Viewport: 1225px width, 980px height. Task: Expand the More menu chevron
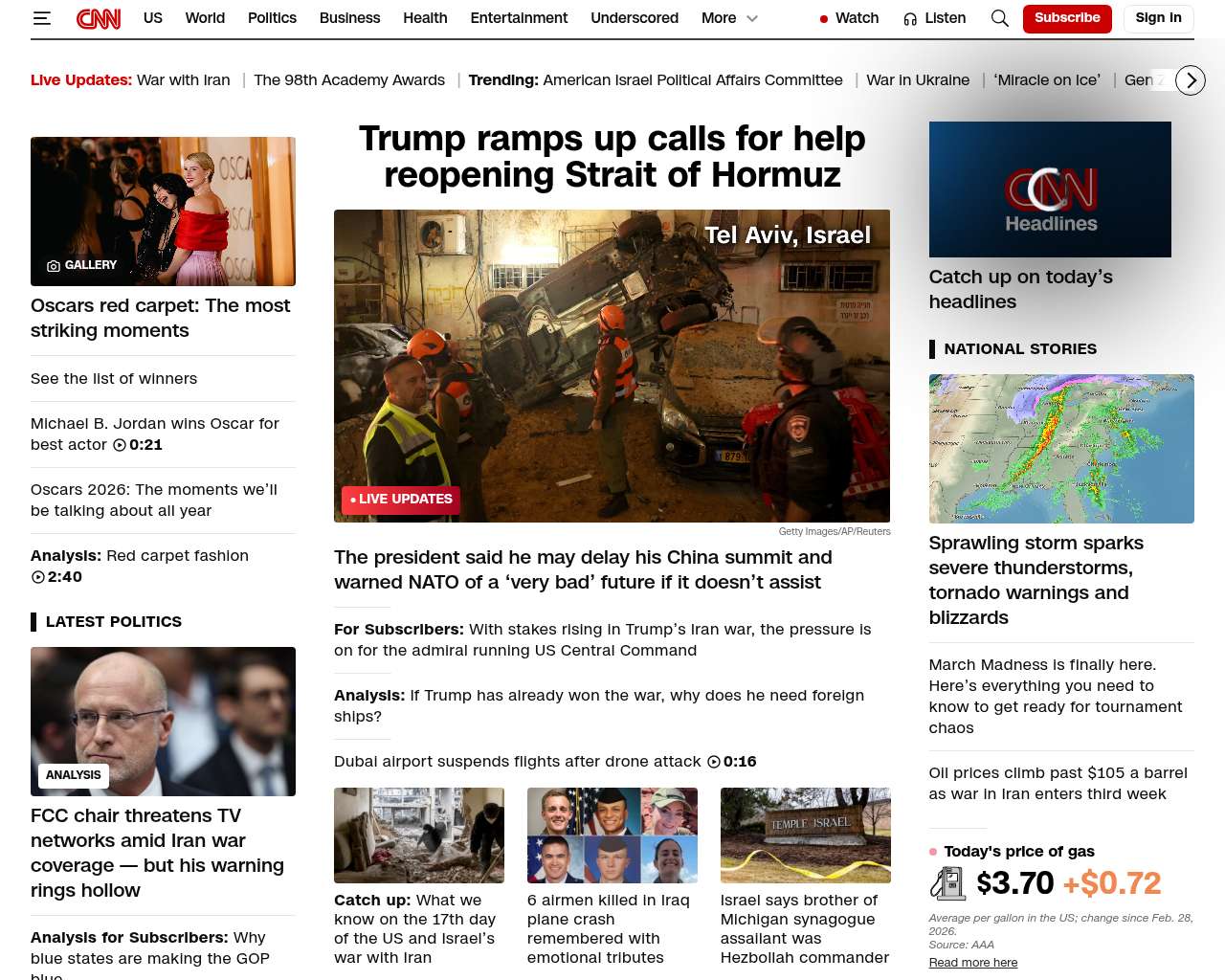(752, 18)
